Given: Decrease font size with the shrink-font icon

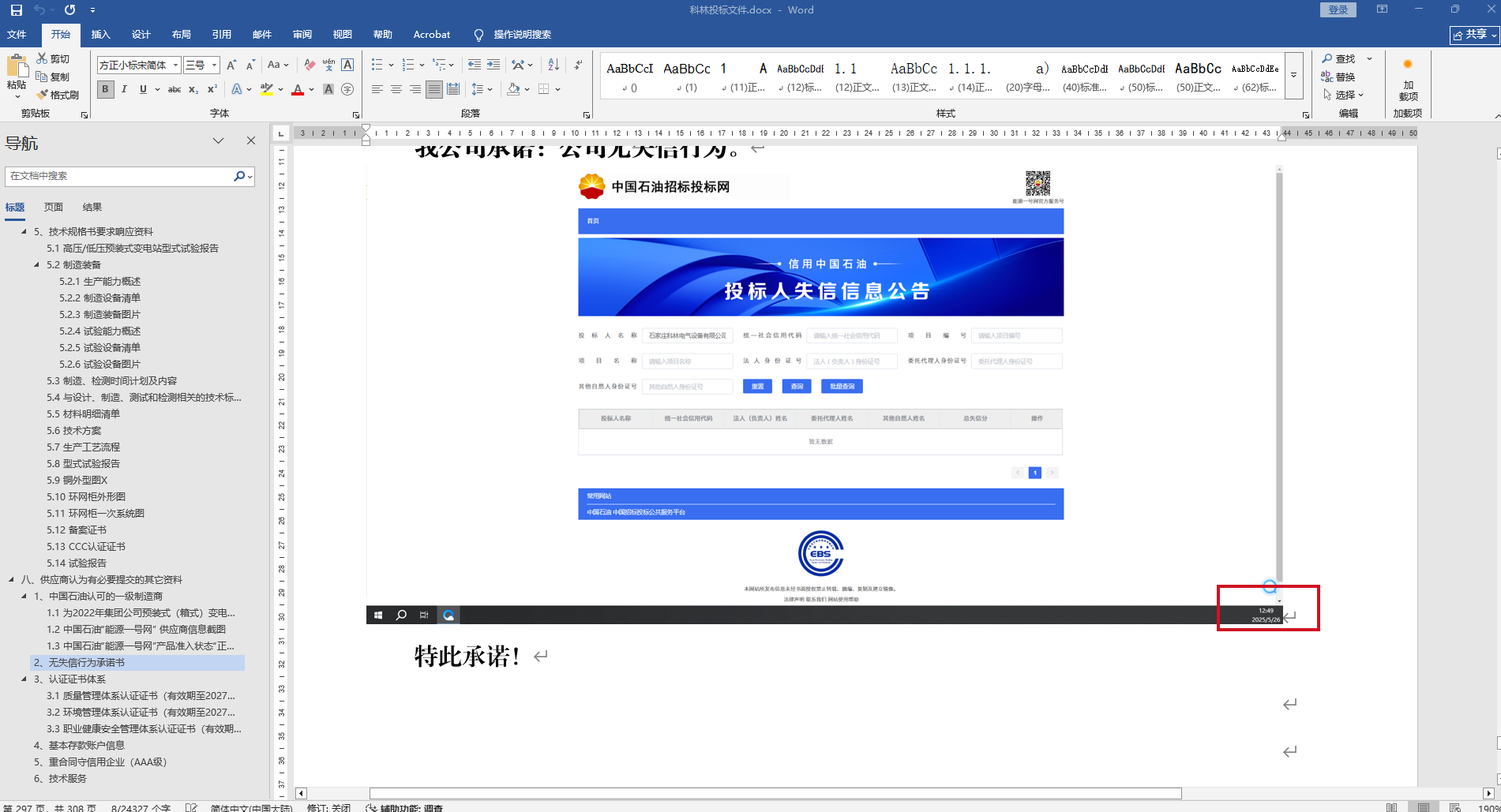Looking at the screenshot, I should click(250, 65).
